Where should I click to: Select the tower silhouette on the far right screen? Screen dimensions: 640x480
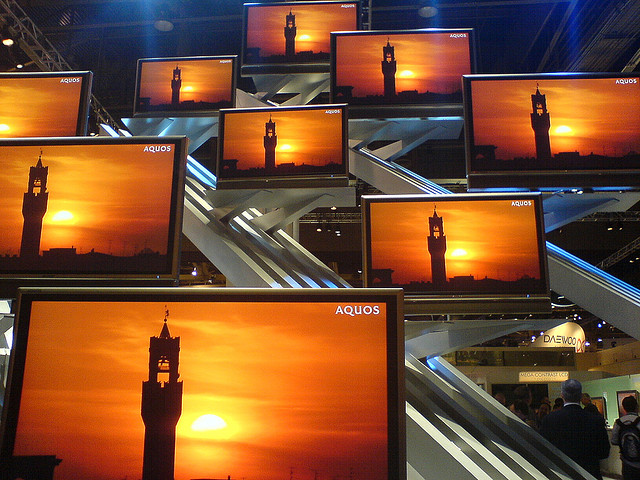click(540, 123)
